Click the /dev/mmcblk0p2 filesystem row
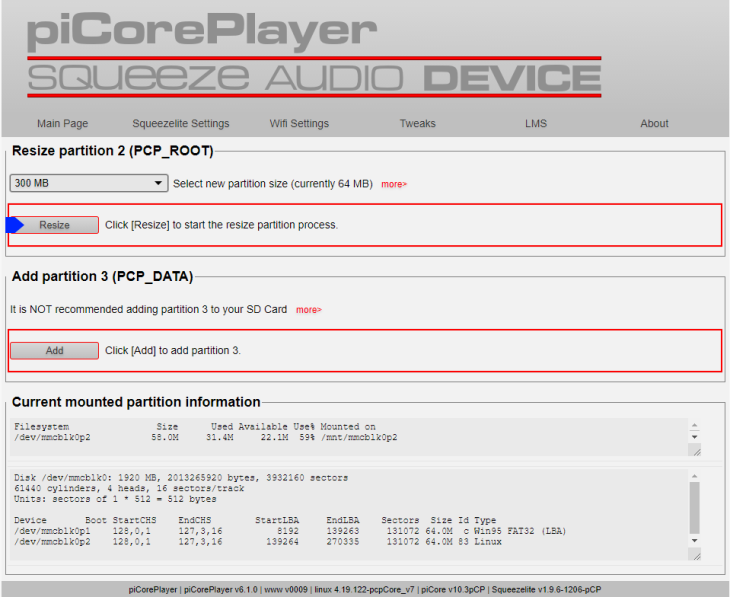The image size is (730, 597). tap(205, 438)
